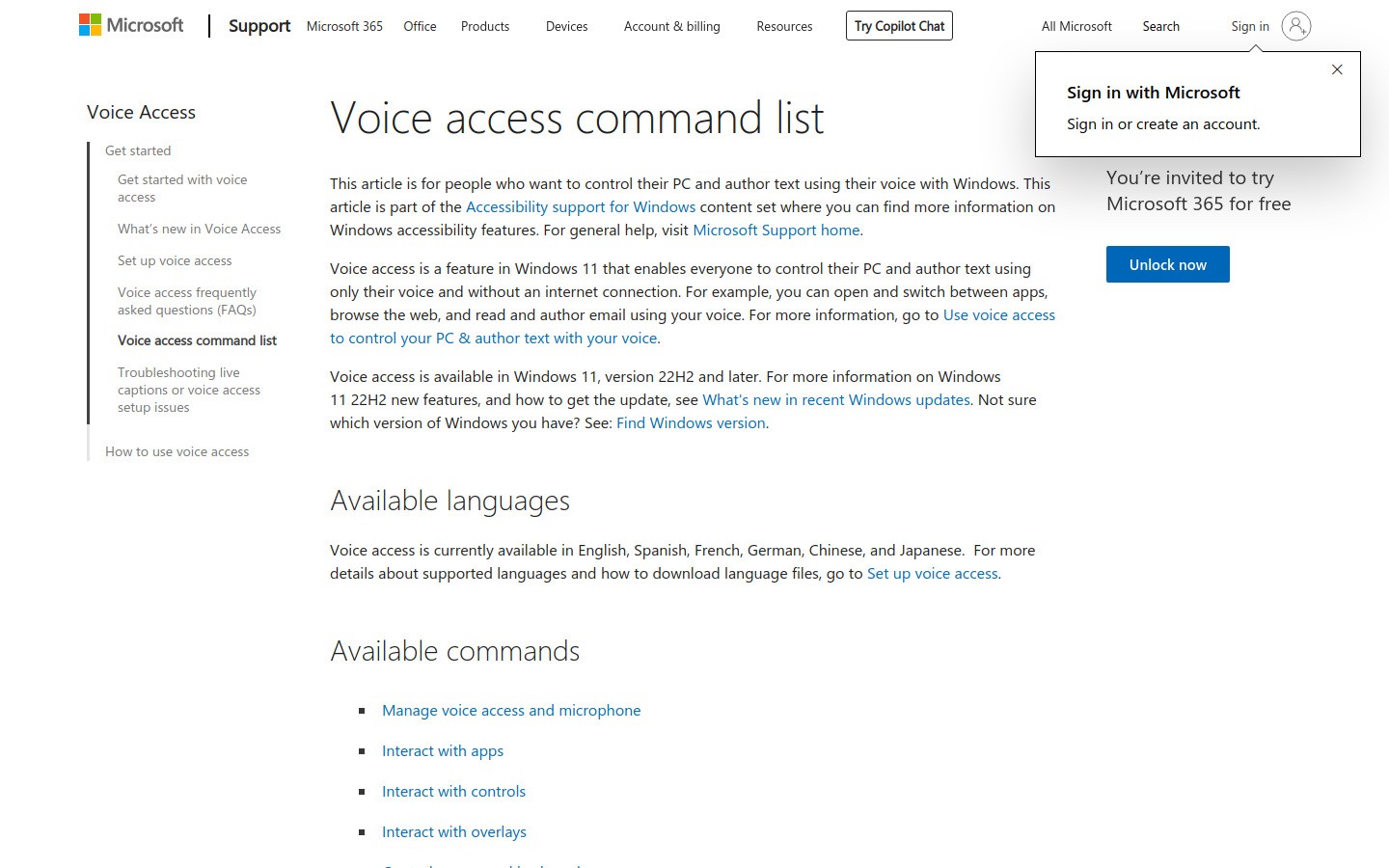Click the Unlock now button
This screenshot has width=1389, height=868.
tap(1167, 264)
